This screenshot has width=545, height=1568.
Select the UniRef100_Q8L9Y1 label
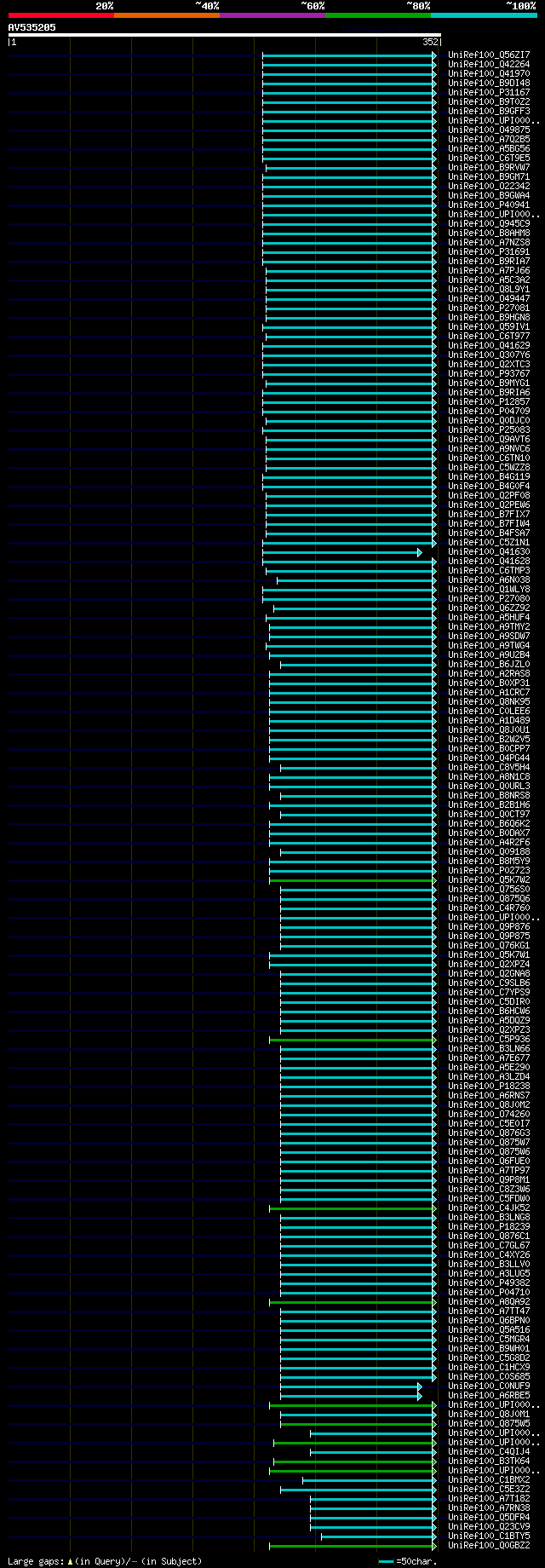click(x=489, y=289)
